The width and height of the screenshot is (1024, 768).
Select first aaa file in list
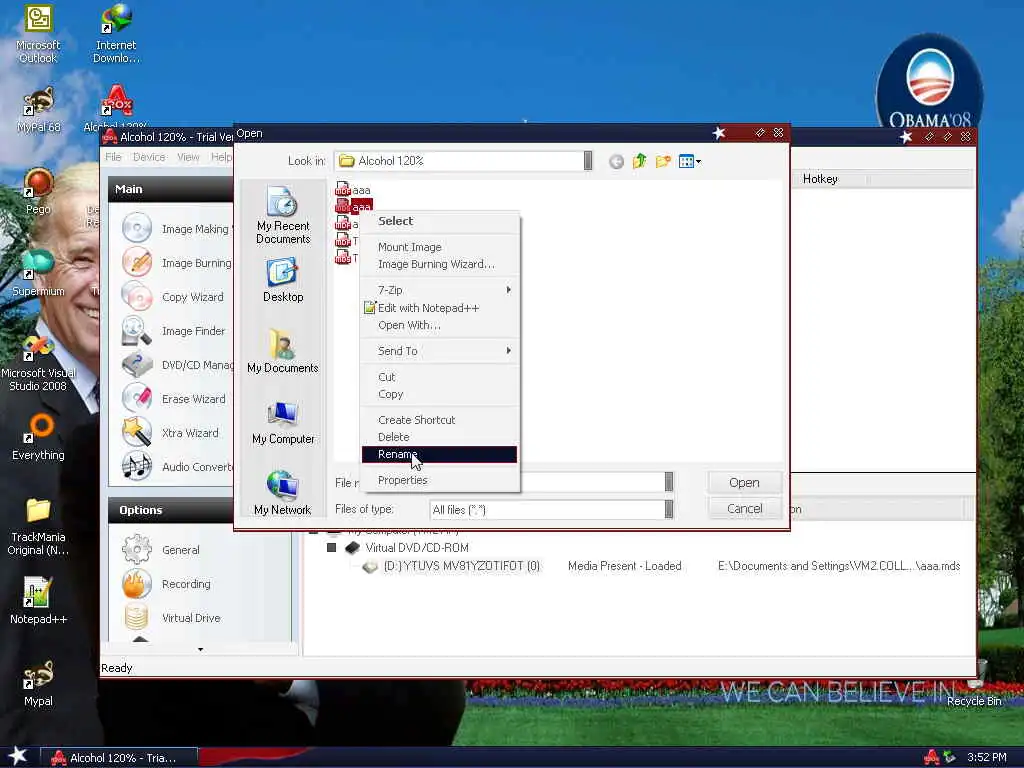[353, 190]
